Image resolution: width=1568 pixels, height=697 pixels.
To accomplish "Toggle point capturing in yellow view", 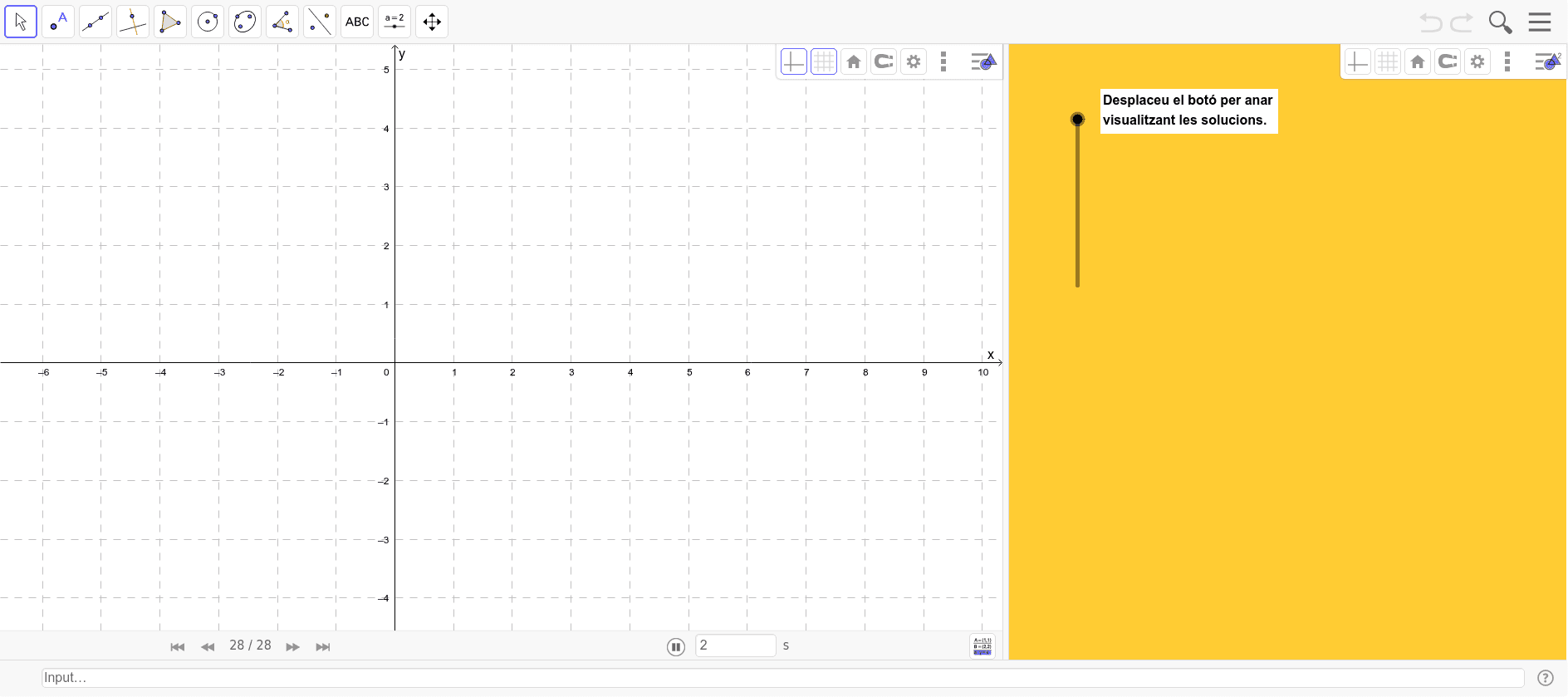I will pyautogui.click(x=1448, y=61).
